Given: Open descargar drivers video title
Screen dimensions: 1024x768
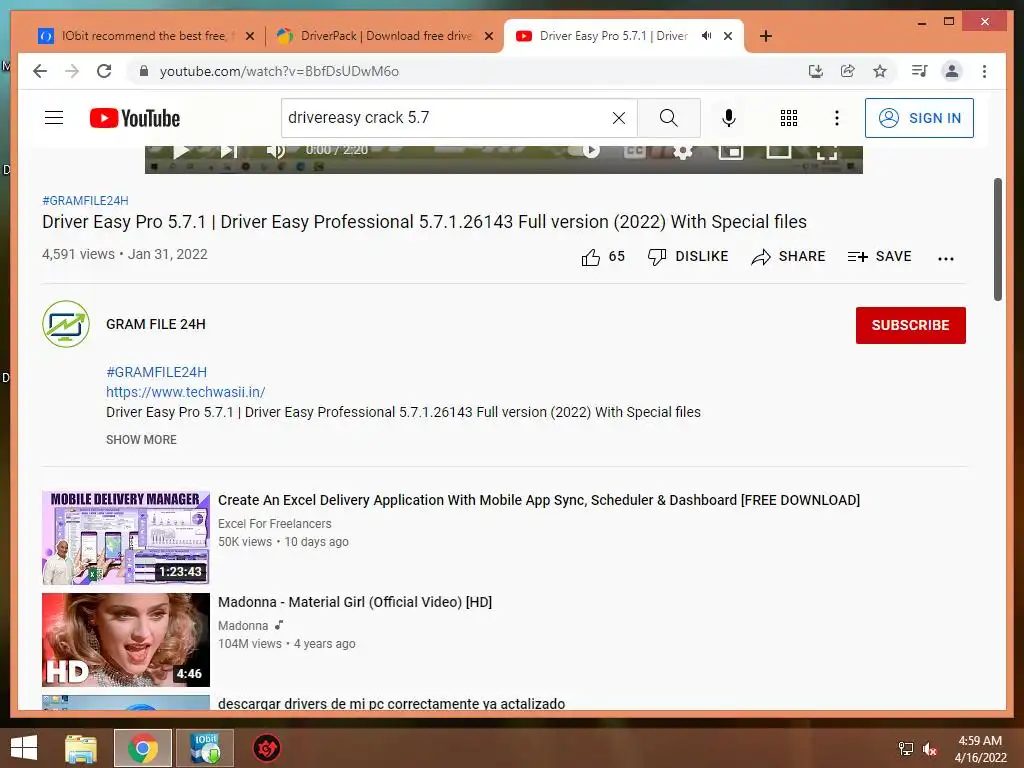Looking at the screenshot, I should point(391,703).
